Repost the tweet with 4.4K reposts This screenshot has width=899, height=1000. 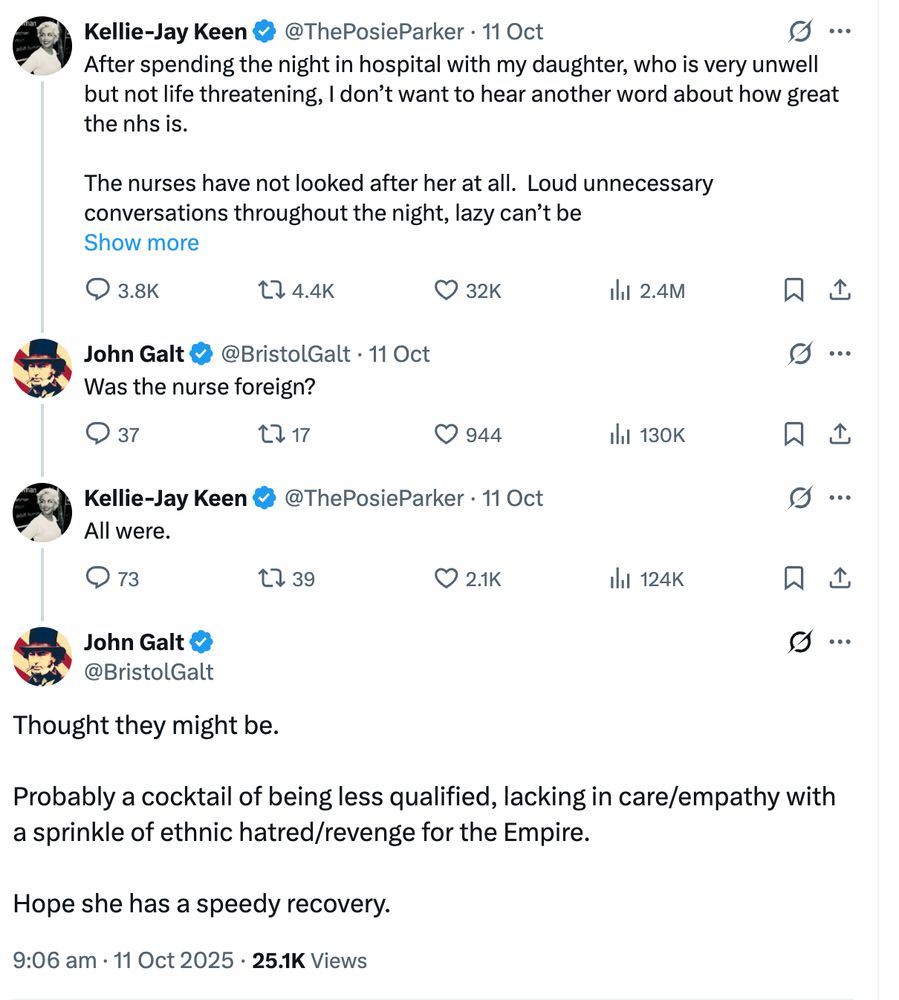point(269,291)
